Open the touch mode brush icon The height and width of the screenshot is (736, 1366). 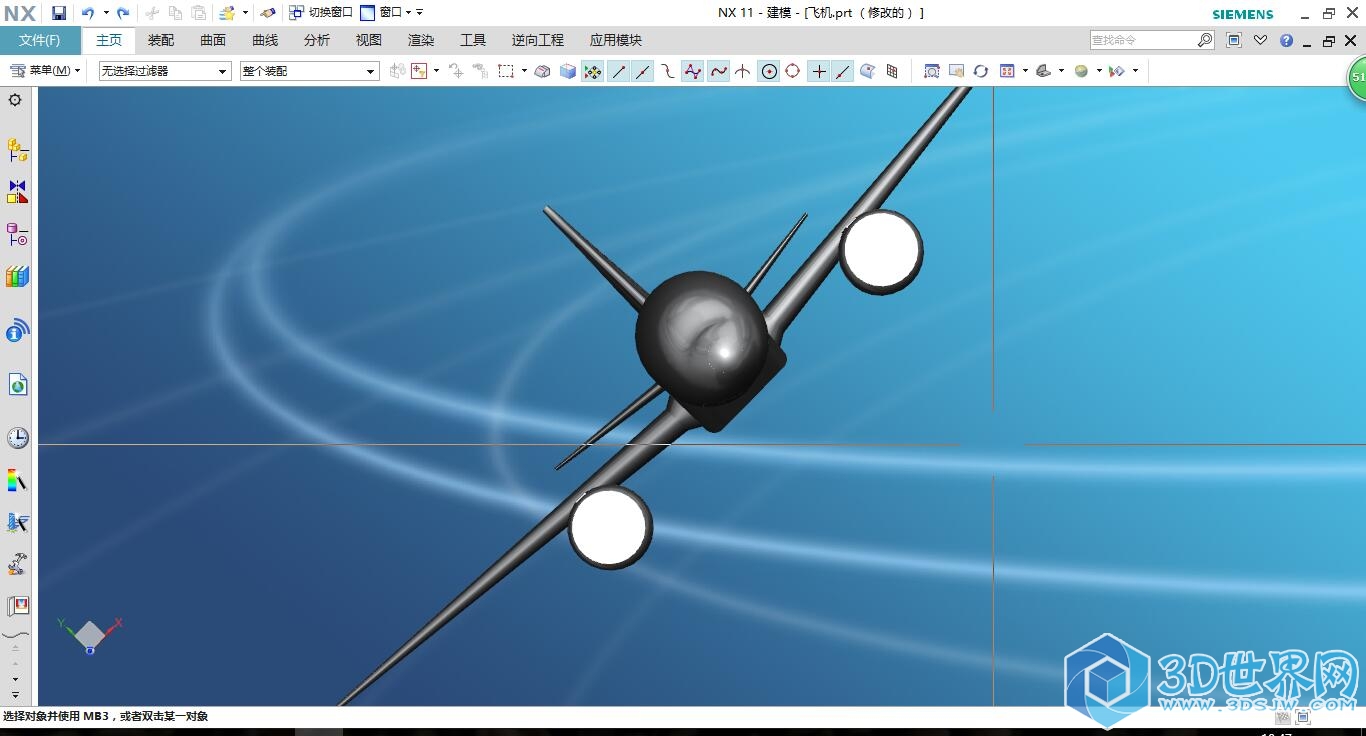coord(267,13)
